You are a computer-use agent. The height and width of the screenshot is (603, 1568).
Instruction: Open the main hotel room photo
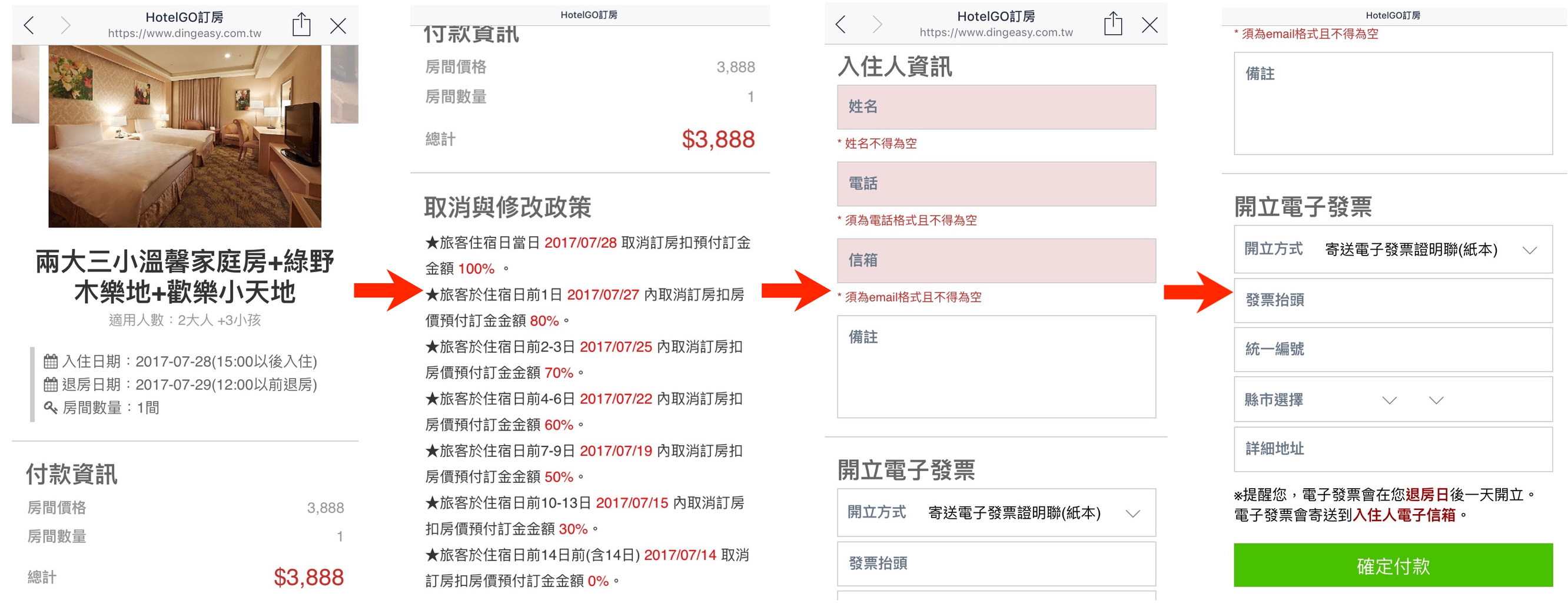185,136
